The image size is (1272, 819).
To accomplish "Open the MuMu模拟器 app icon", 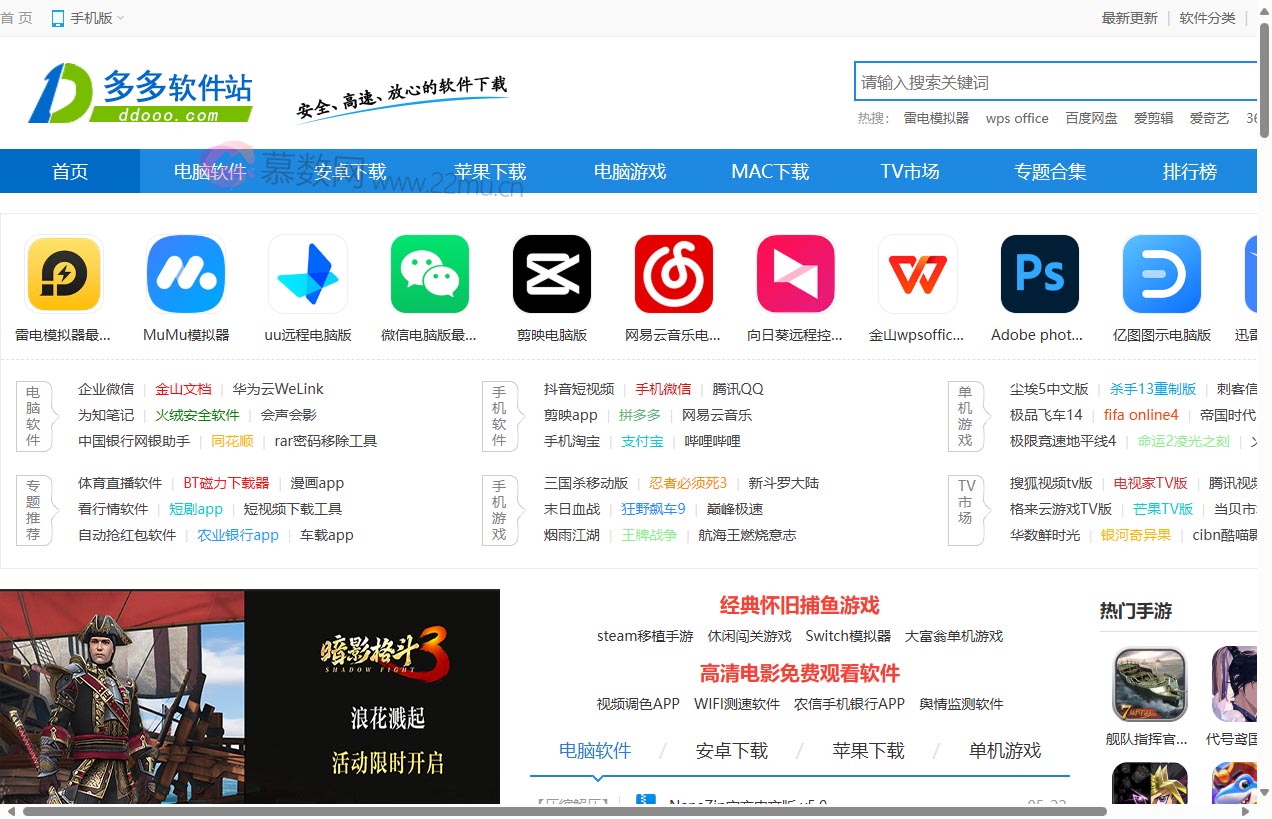I will coord(185,273).
